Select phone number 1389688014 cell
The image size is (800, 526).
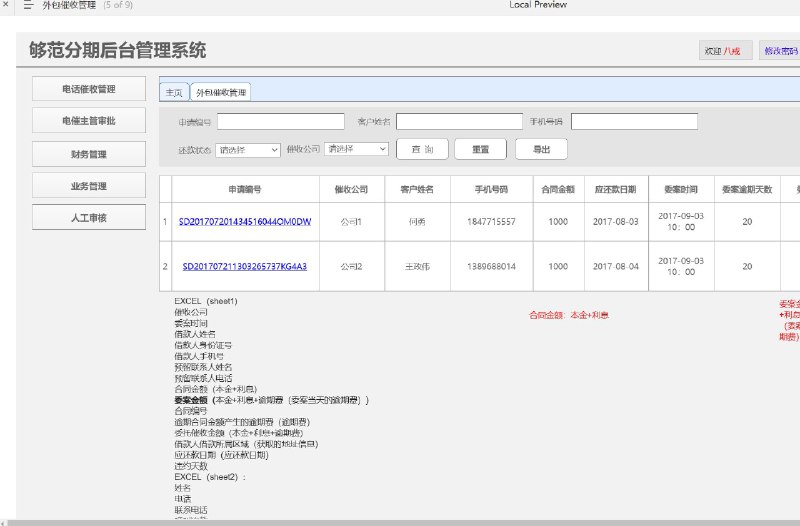coord(491,266)
